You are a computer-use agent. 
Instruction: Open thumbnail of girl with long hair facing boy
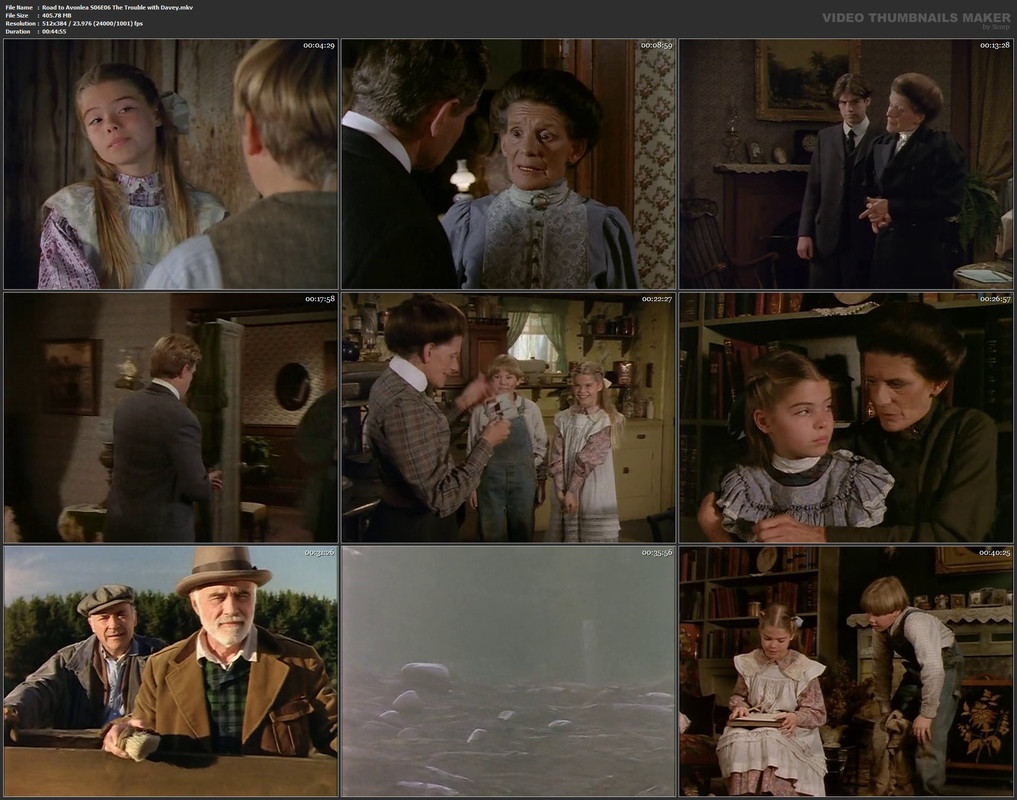coord(171,164)
